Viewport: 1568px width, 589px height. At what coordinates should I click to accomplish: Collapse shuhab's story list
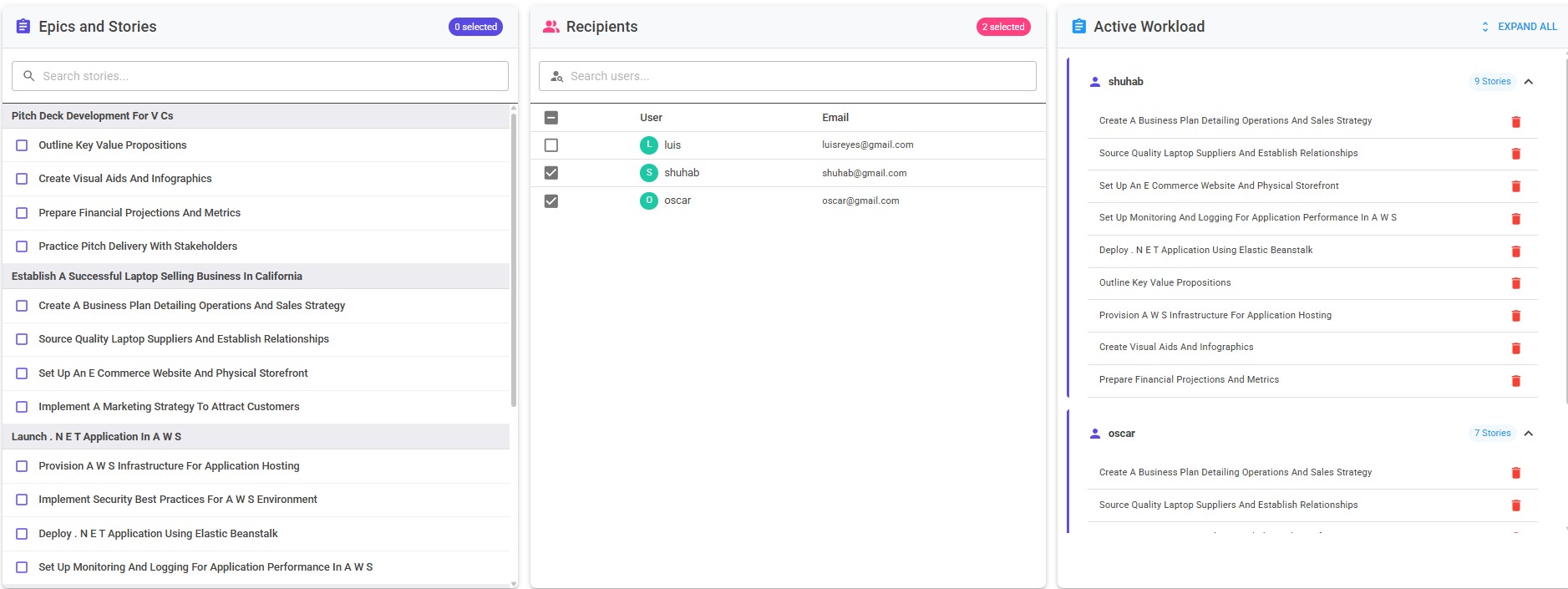(1528, 82)
